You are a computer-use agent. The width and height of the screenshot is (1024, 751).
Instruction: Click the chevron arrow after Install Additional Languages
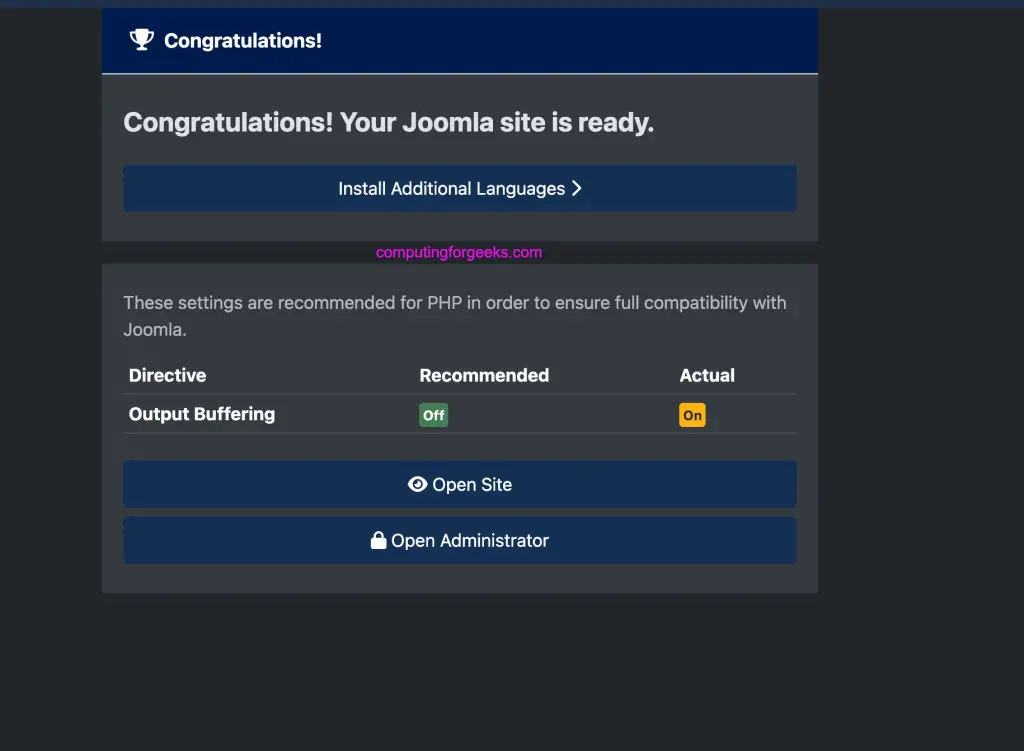click(x=577, y=189)
